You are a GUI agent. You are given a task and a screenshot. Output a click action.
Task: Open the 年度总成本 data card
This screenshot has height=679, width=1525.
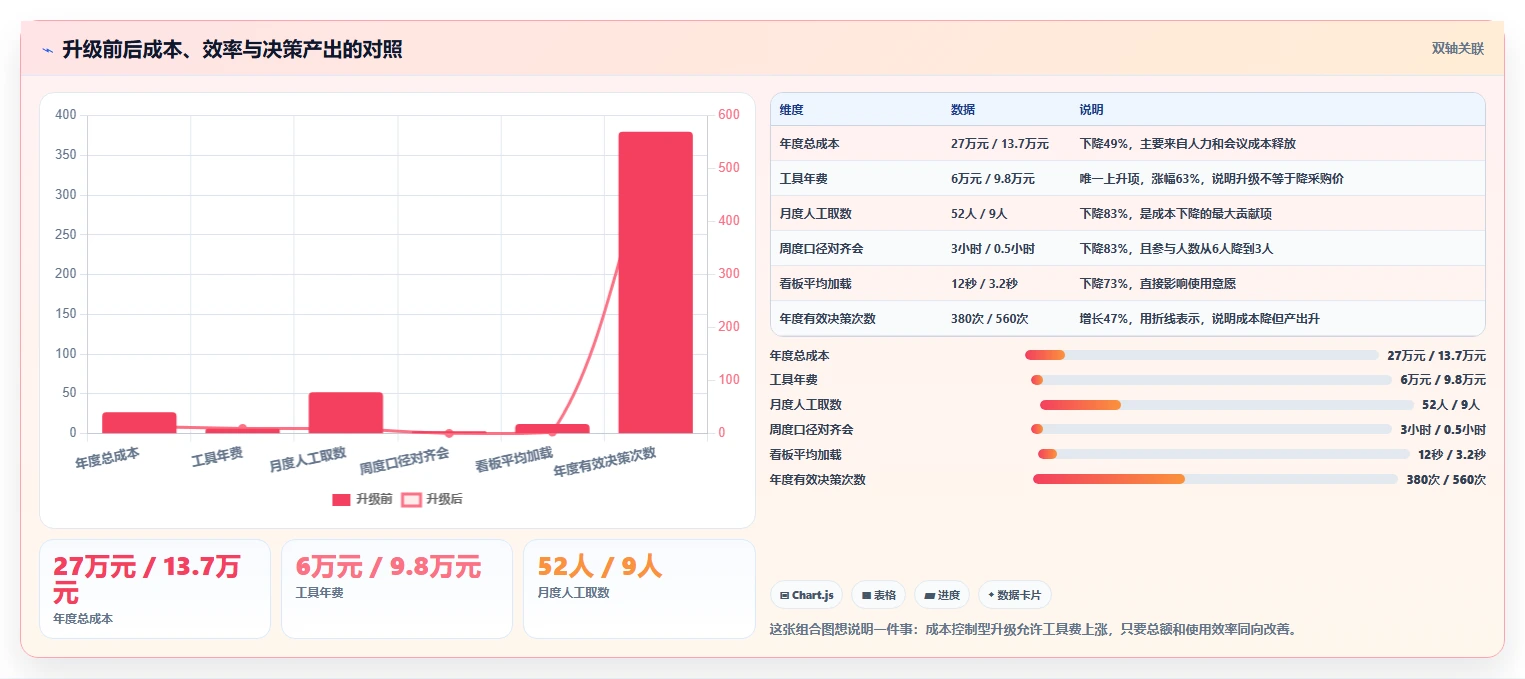(155, 589)
